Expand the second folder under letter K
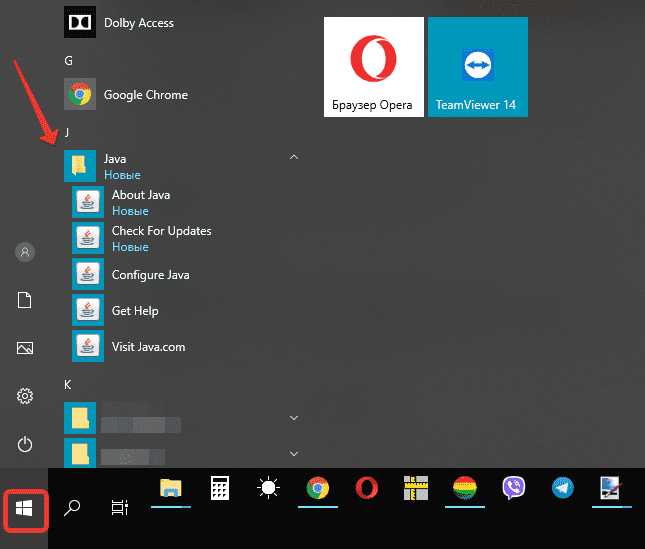The image size is (645, 549). (294, 453)
